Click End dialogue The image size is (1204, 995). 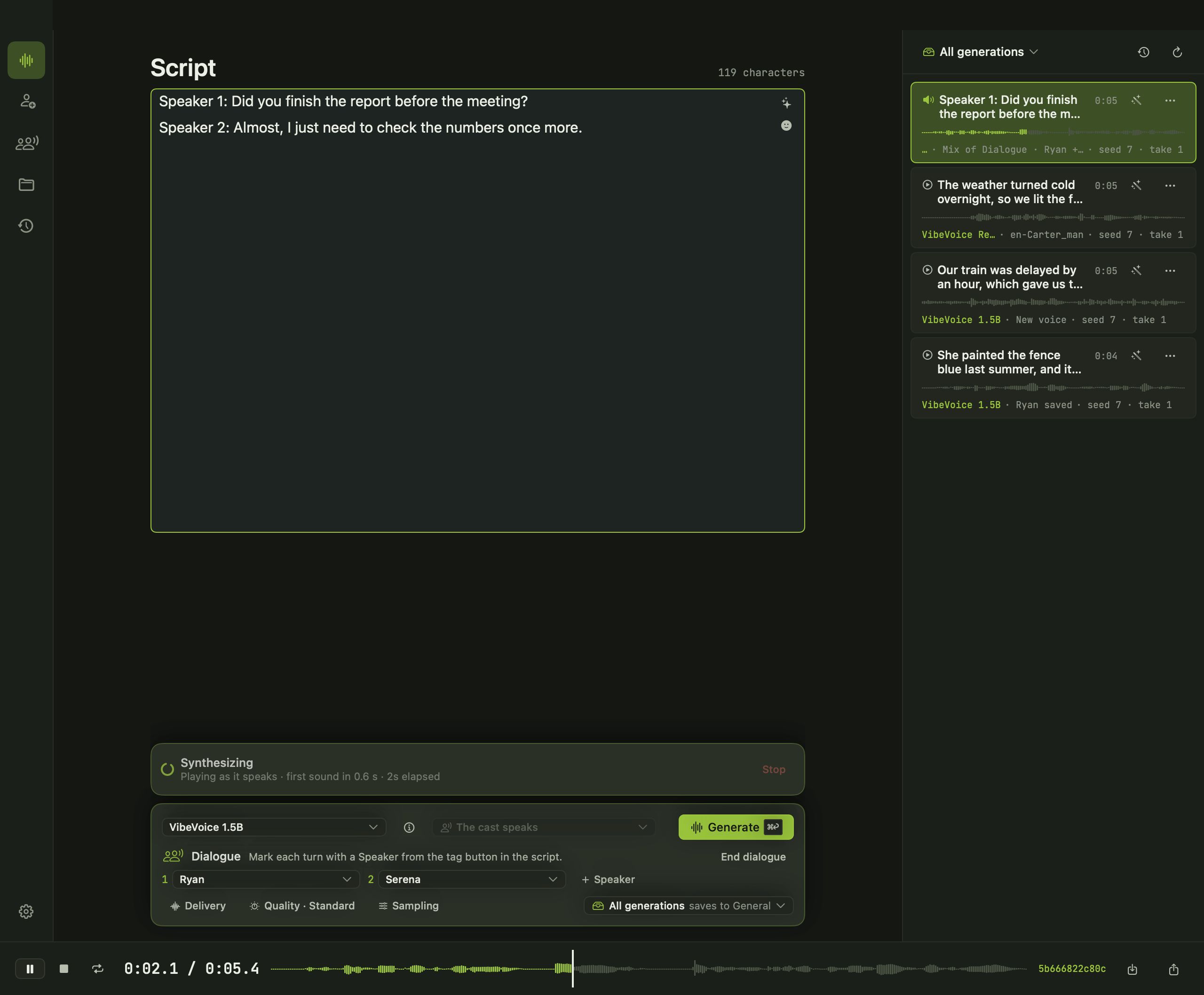(753, 857)
